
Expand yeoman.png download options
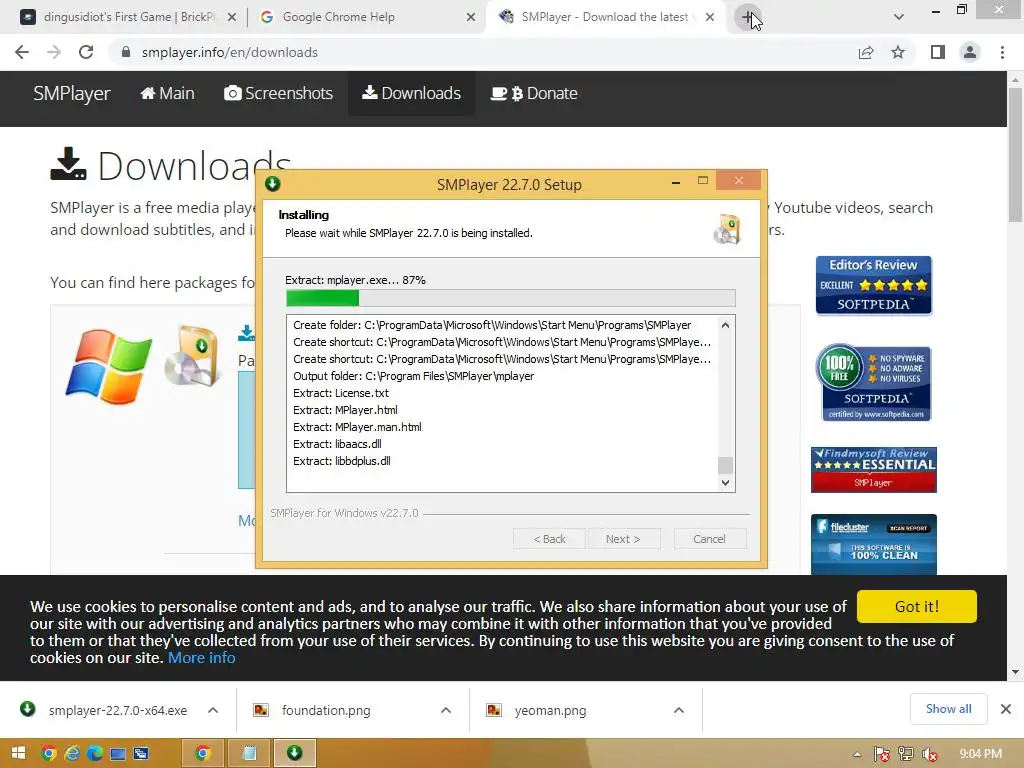(679, 710)
